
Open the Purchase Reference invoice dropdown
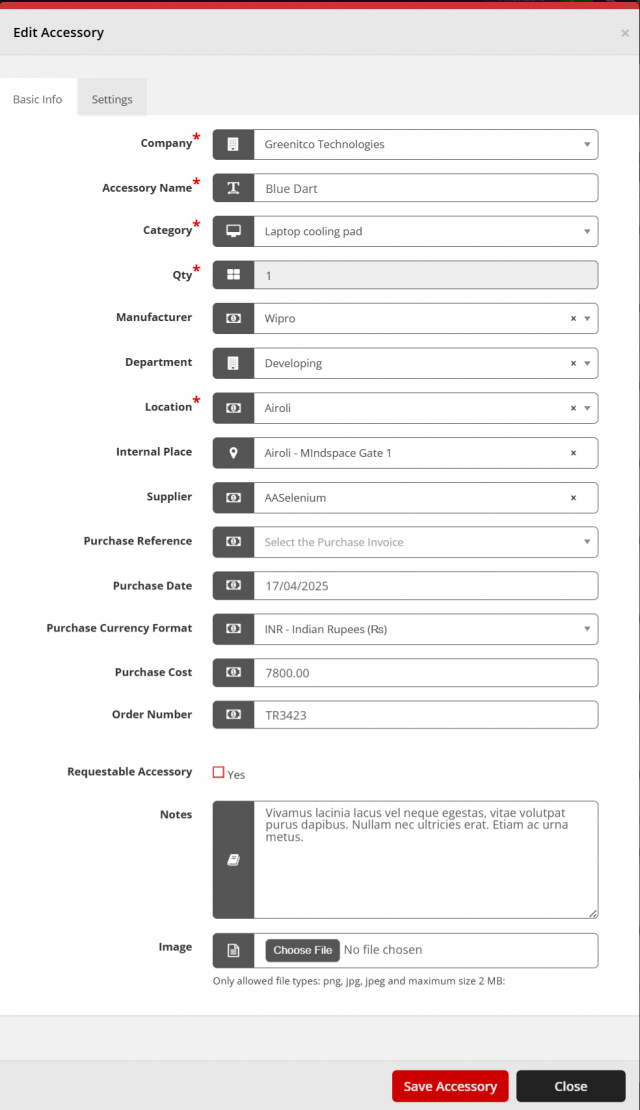coord(425,542)
